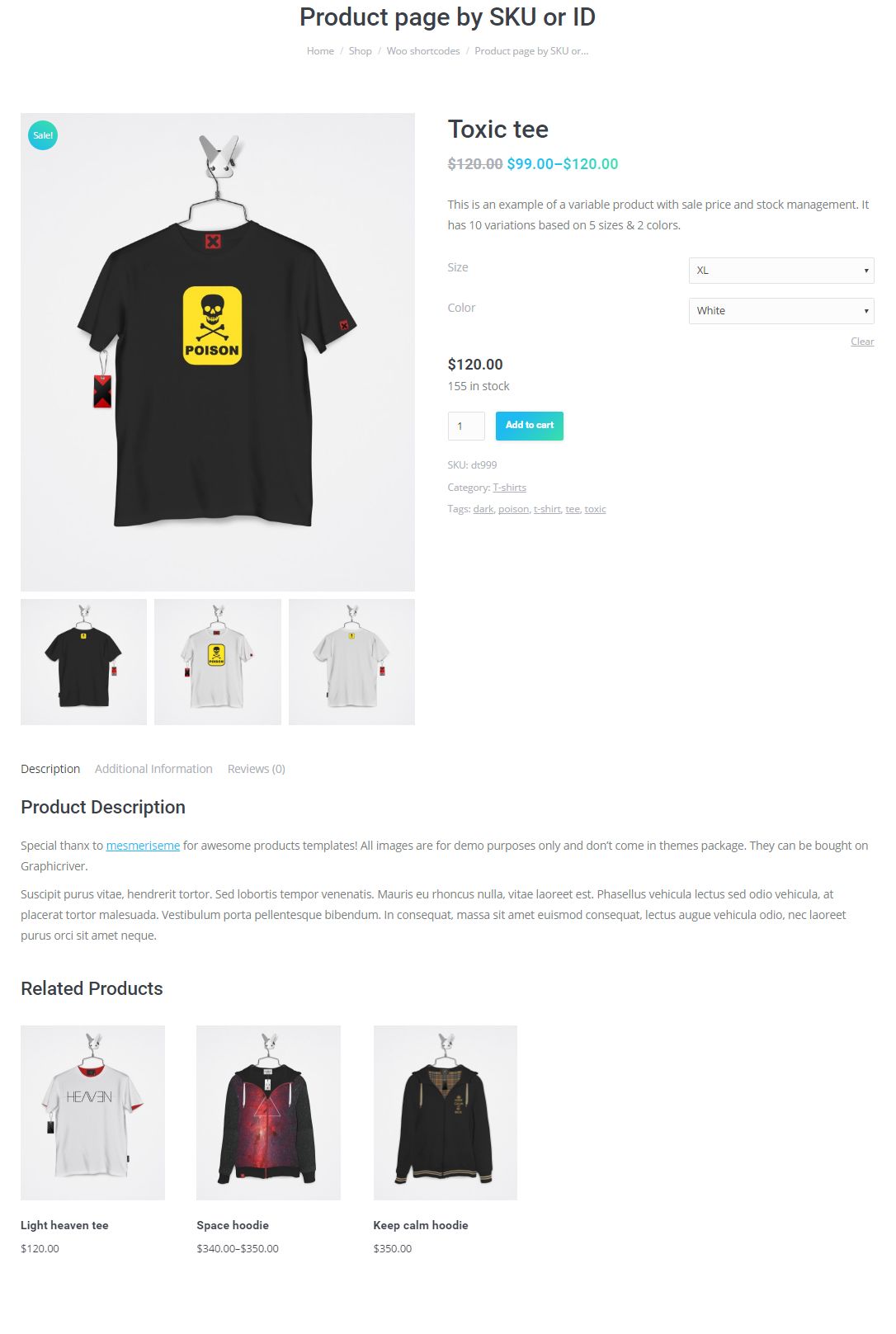Image resolution: width=896 pixels, height=1334 pixels.
Task: Switch to the Reviews (0) tab
Action: (257, 769)
